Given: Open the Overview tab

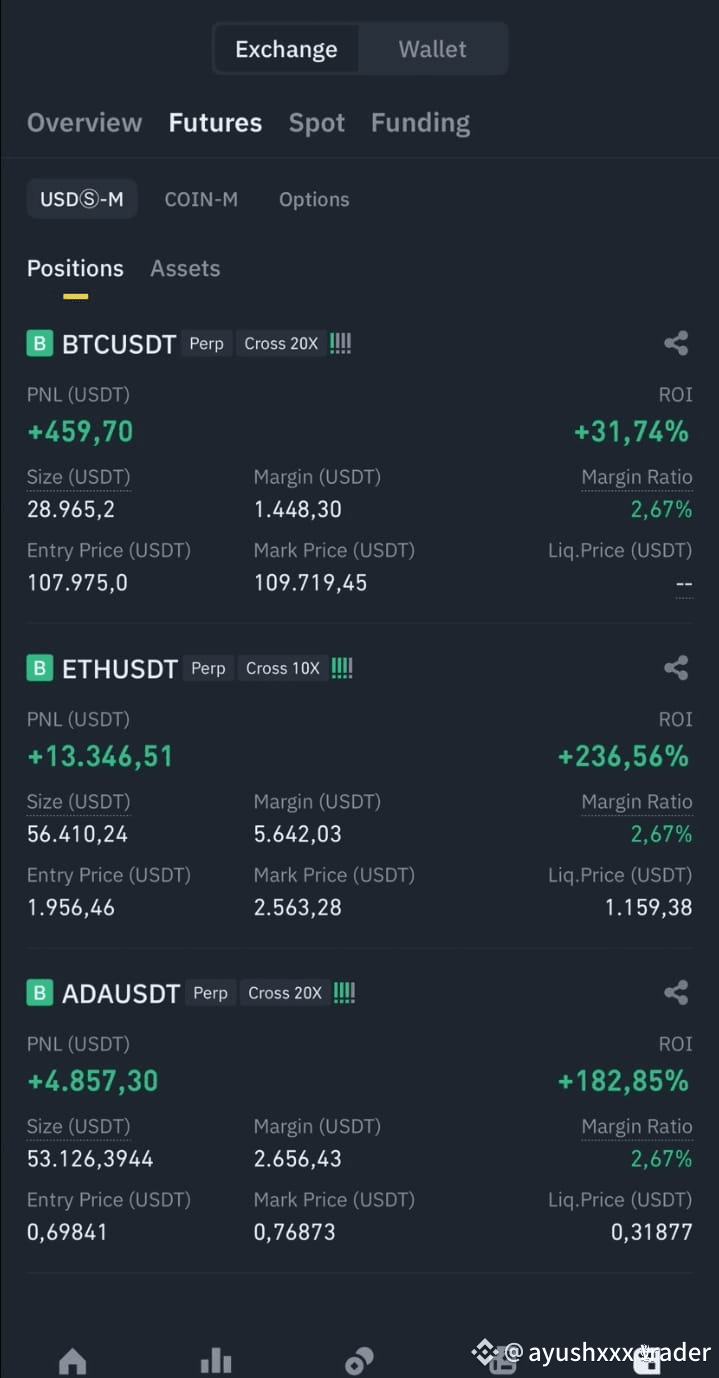Looking at the screenshot, I should 85,123.
